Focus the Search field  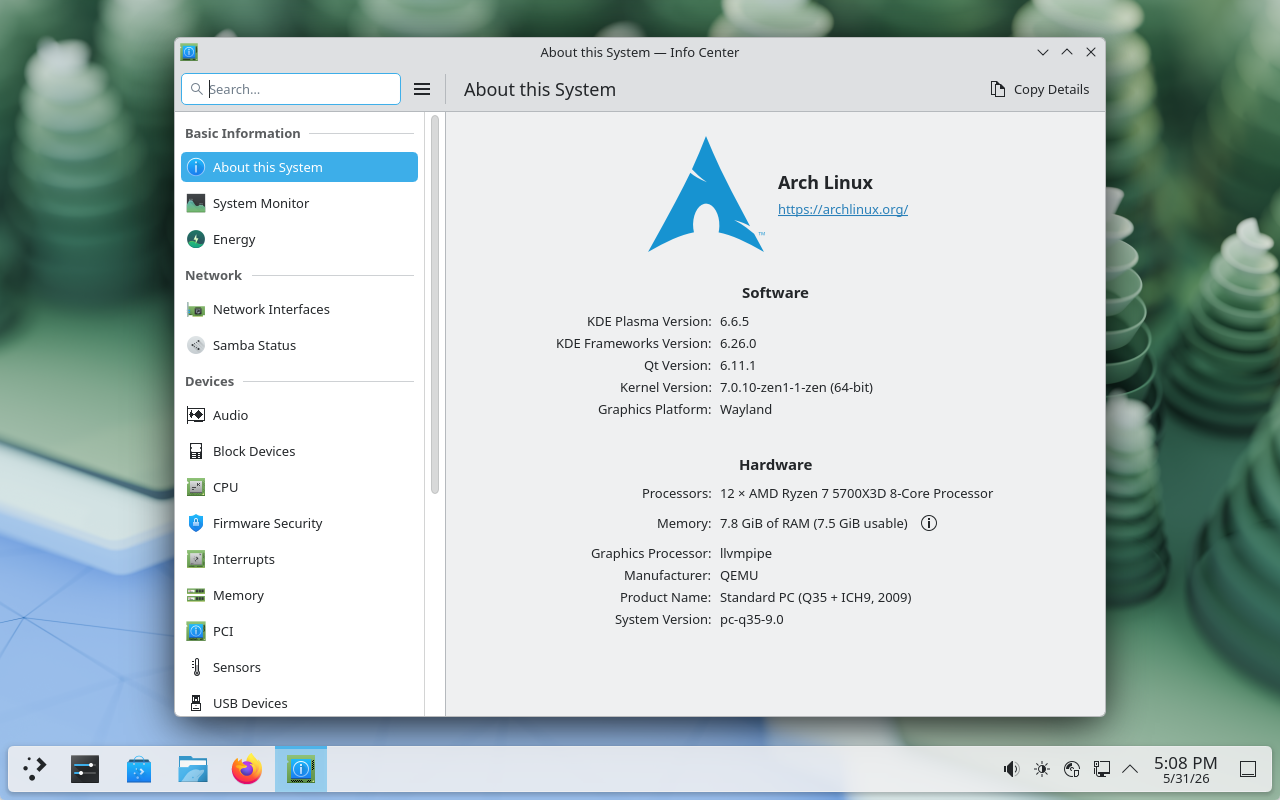[x=291, y=89]
